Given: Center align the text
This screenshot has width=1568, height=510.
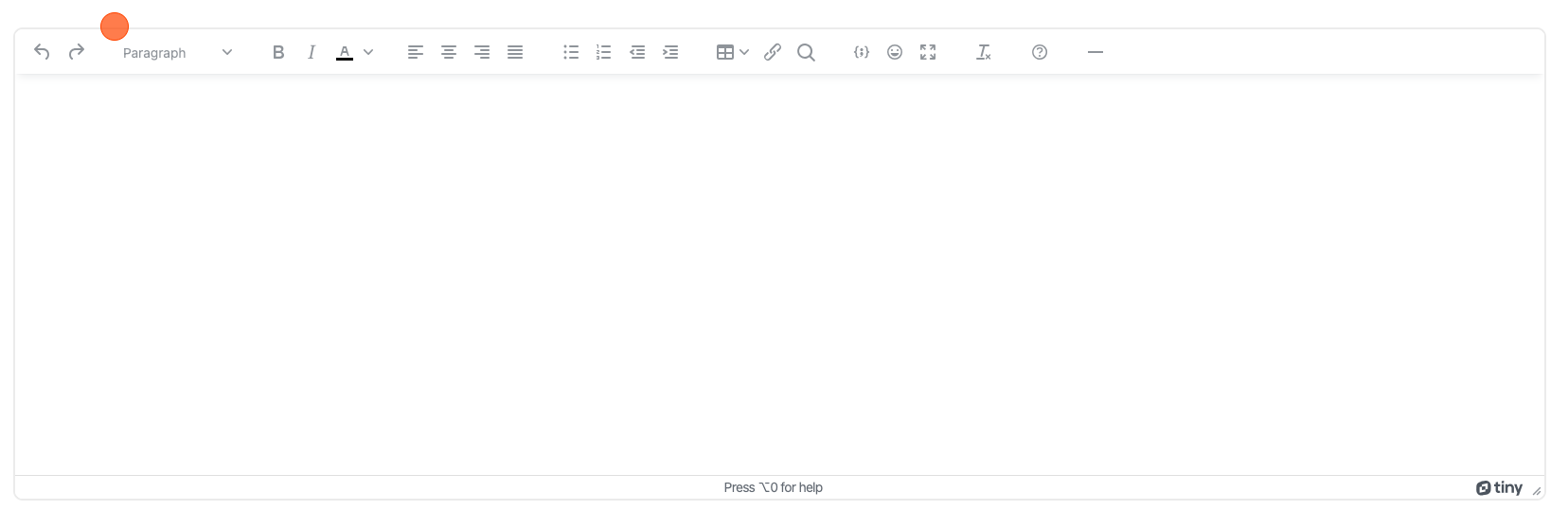Looking at the screenshot, I should point(449,53).
